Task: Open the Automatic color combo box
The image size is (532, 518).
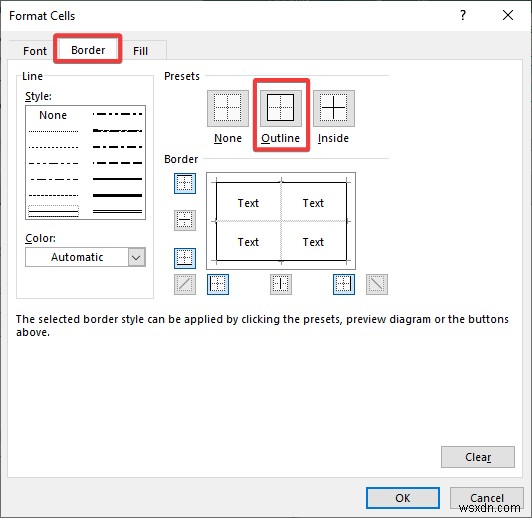Action: point(86,257)
